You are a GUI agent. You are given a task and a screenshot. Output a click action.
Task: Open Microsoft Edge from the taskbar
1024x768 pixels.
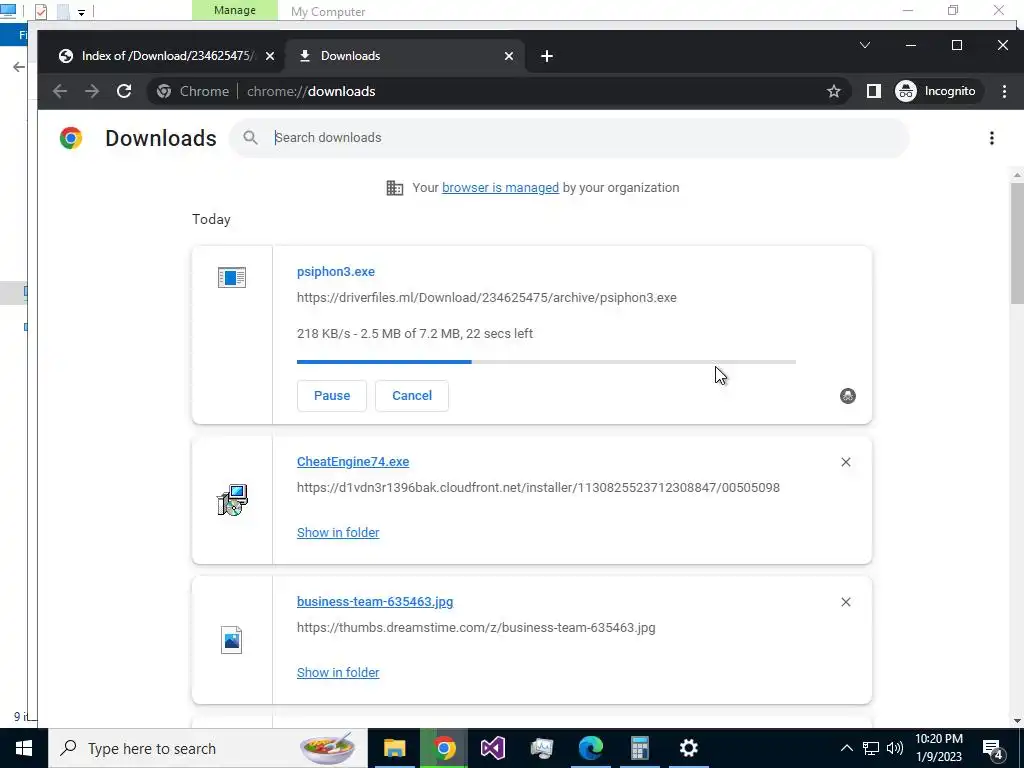(x=590, y=748)
